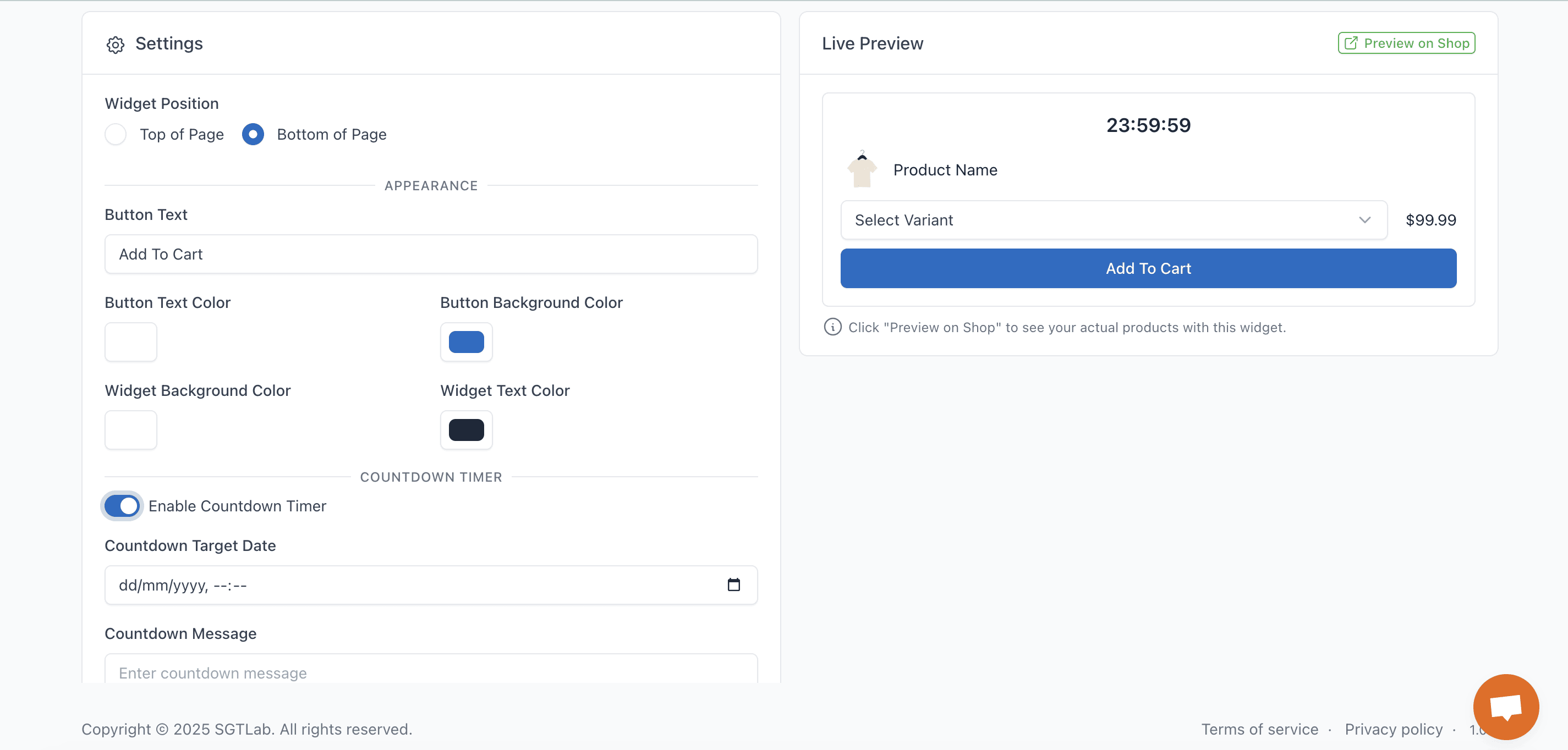The width and height of the screenshot is (1568, 750).
Task: Open the Privacy policy link
Action: [x=1393, y=729]
